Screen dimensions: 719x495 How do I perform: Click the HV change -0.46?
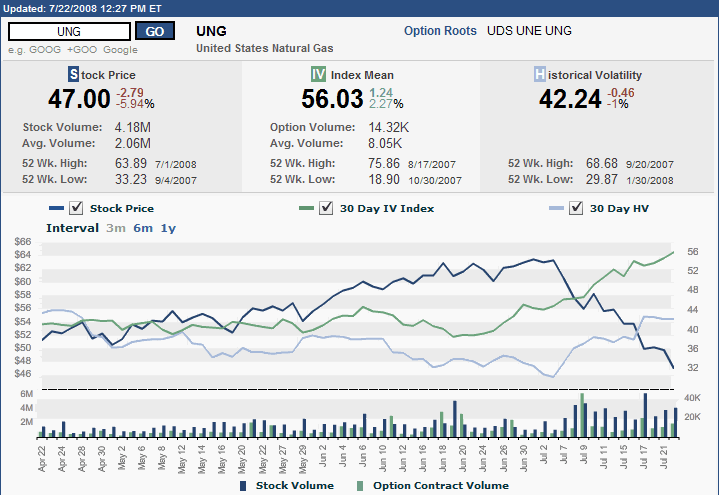pos(621,92)
